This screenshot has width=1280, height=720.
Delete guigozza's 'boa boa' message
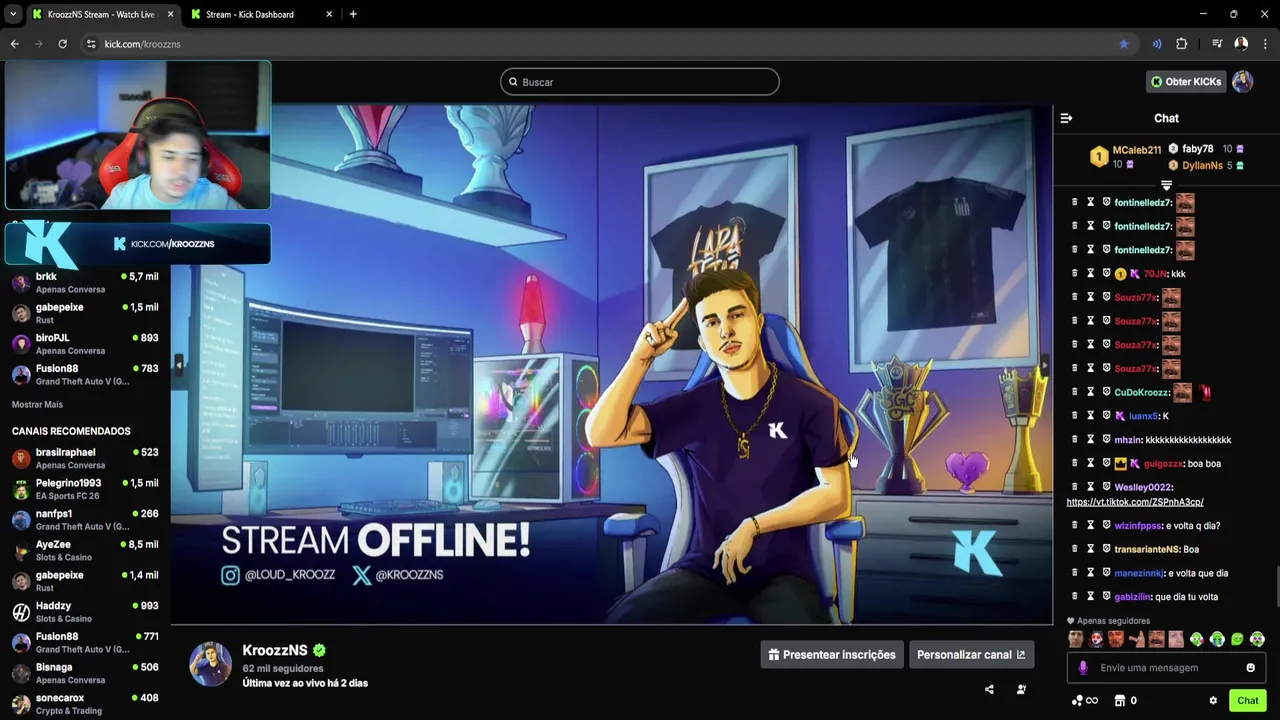tap(1075, 463)
